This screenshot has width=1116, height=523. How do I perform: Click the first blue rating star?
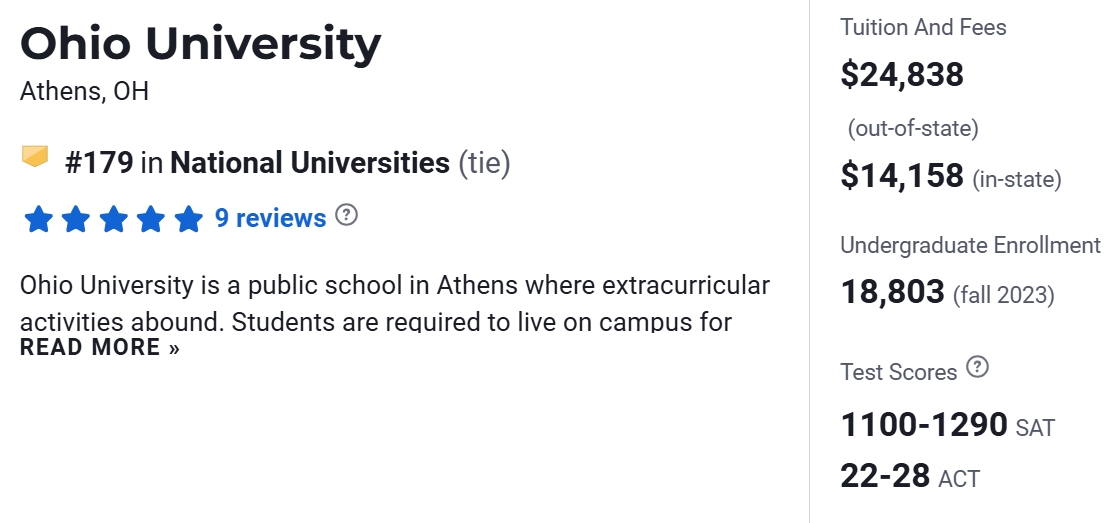38,219
